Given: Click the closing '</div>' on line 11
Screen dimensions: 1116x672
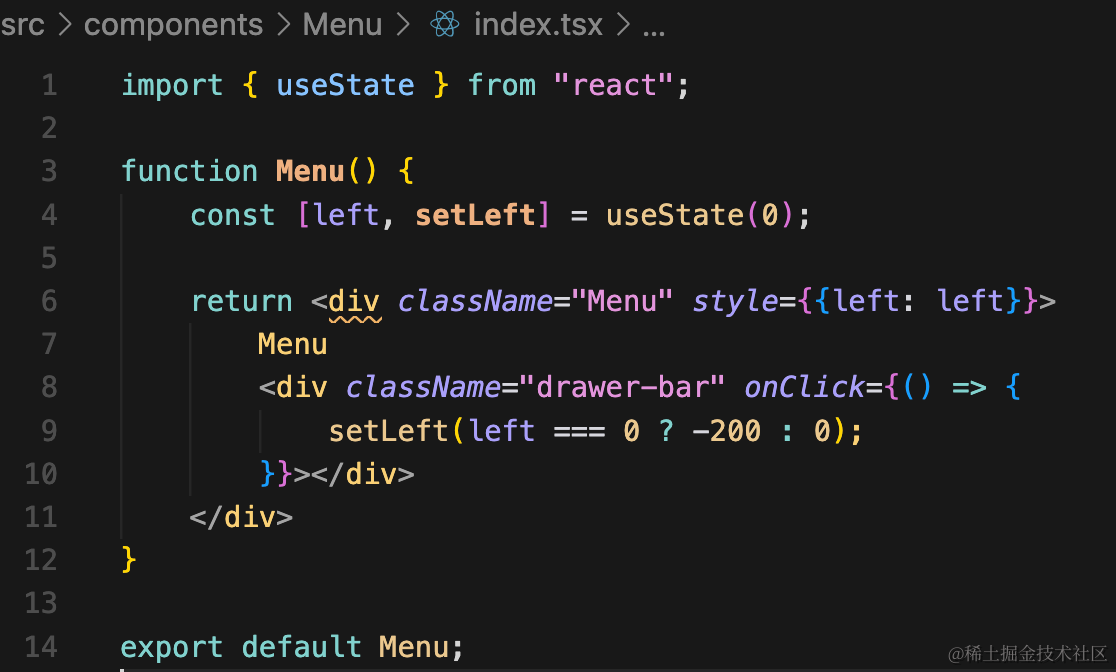Looking at the screenshot, I should click(x=241, y=518).
